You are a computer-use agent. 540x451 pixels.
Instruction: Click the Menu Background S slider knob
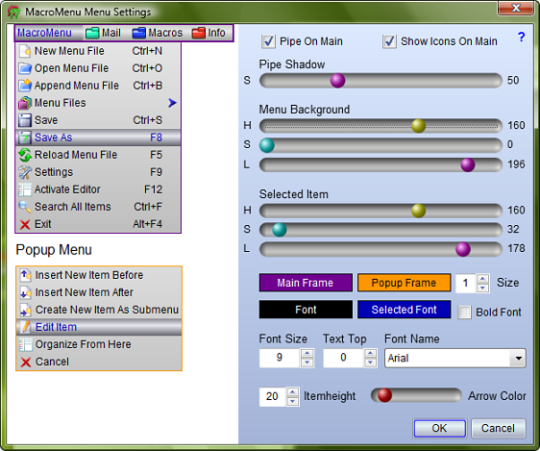coord(267,145)
